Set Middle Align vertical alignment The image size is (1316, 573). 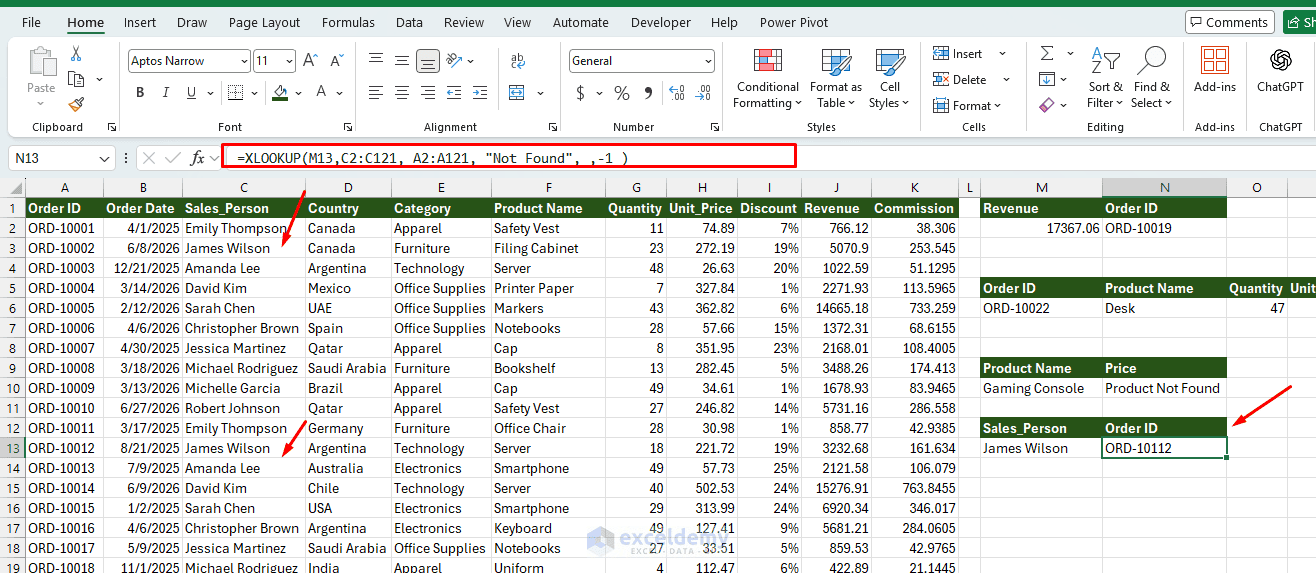point(402,61)
